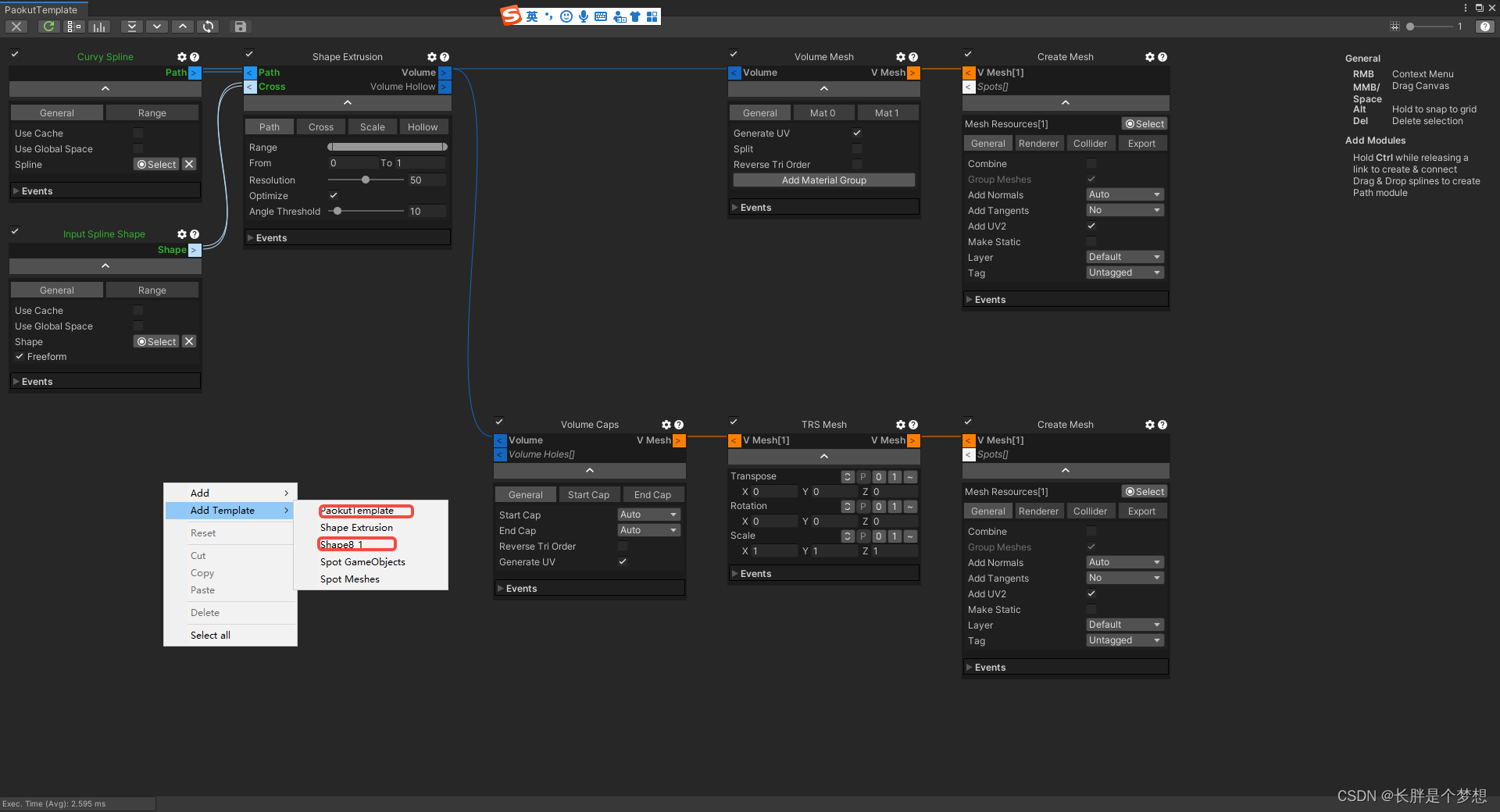The image size is (1500, 812).
Task: Open Curvy Spline module gear settings
Action: pos(182,57)
